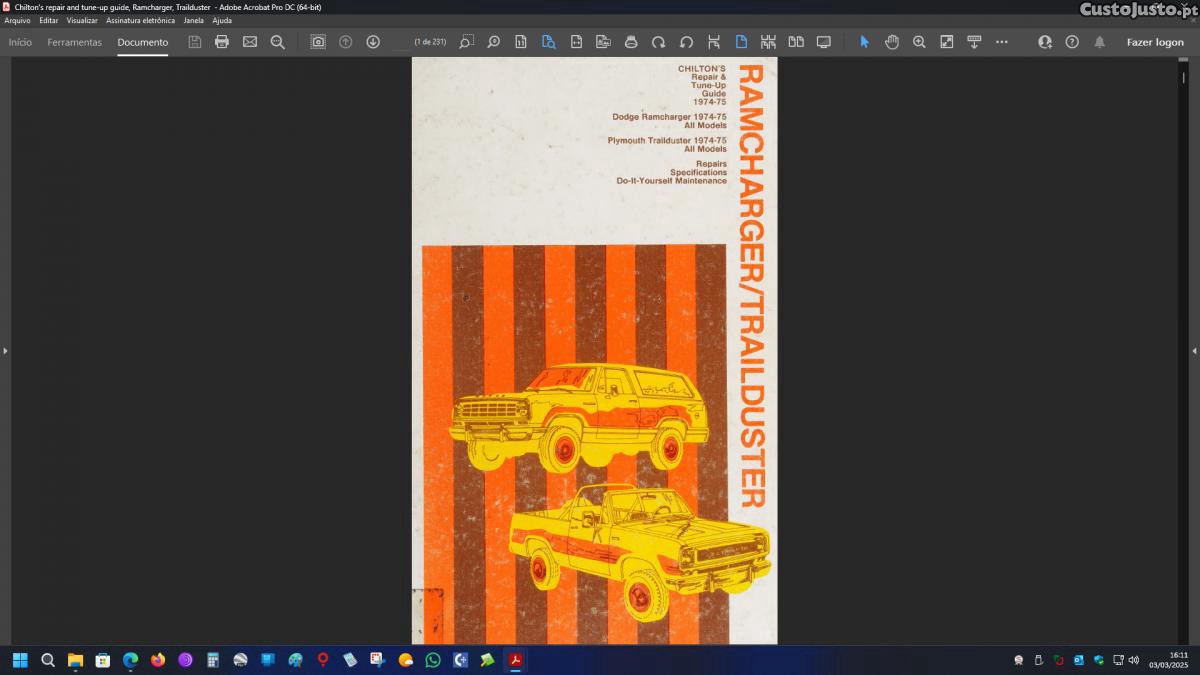Switch to the Ferramentas tab
The height and width of the screenshot is (675, 1200).
[74, 42]
